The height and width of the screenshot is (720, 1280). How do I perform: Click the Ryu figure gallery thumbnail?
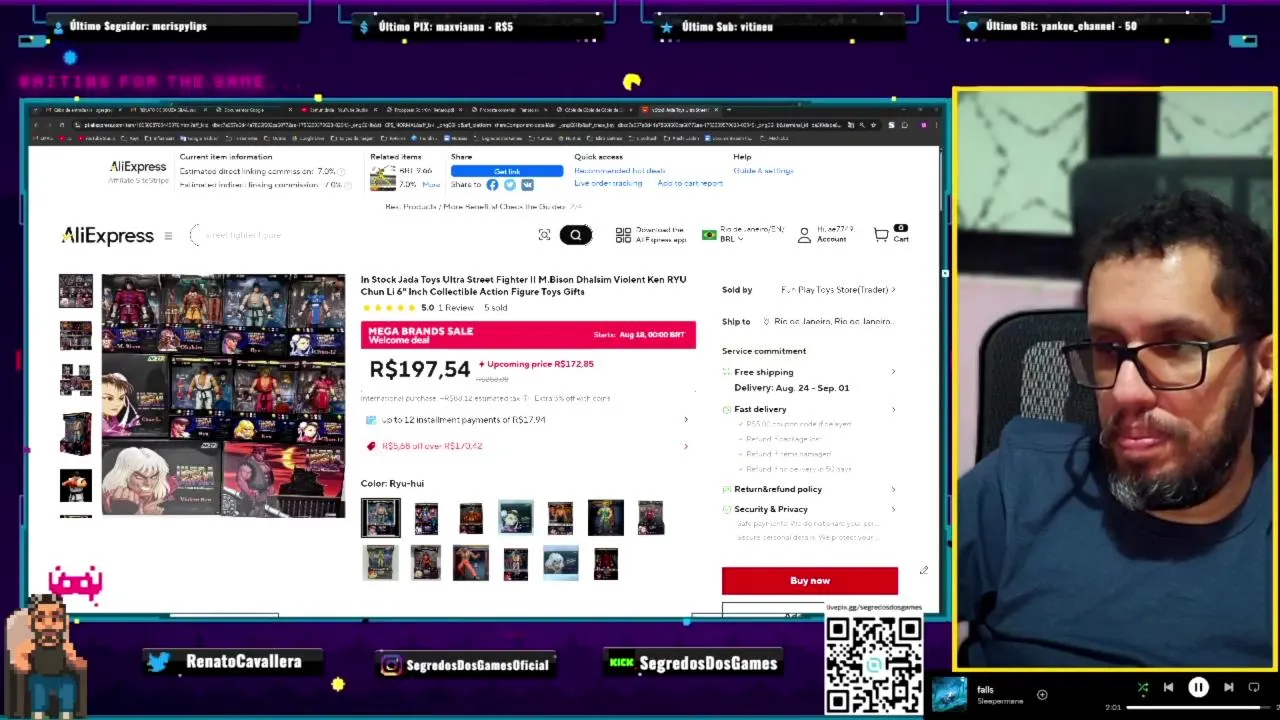click(76, 486)
